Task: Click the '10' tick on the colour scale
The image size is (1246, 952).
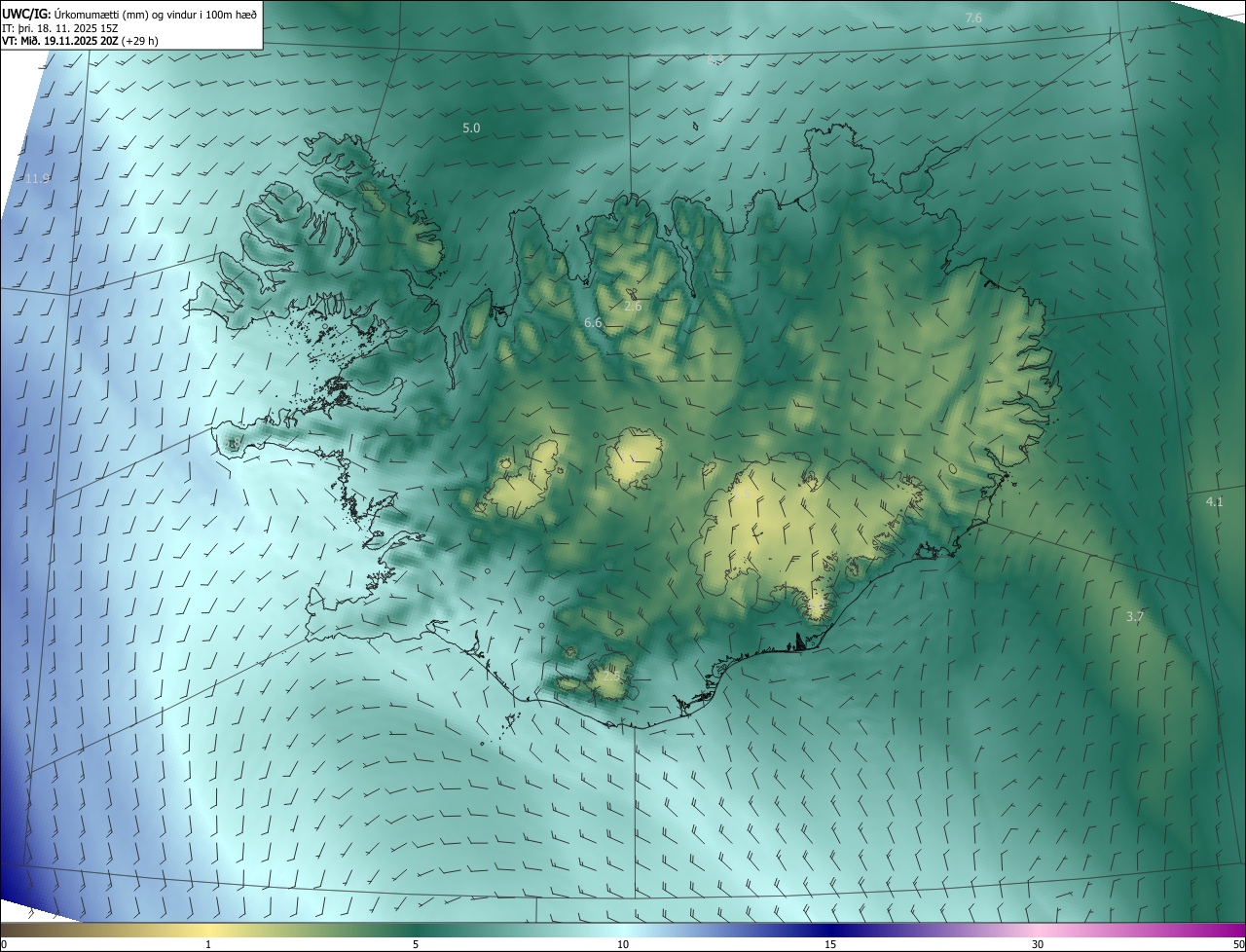Action: click(x=623, y=944)
